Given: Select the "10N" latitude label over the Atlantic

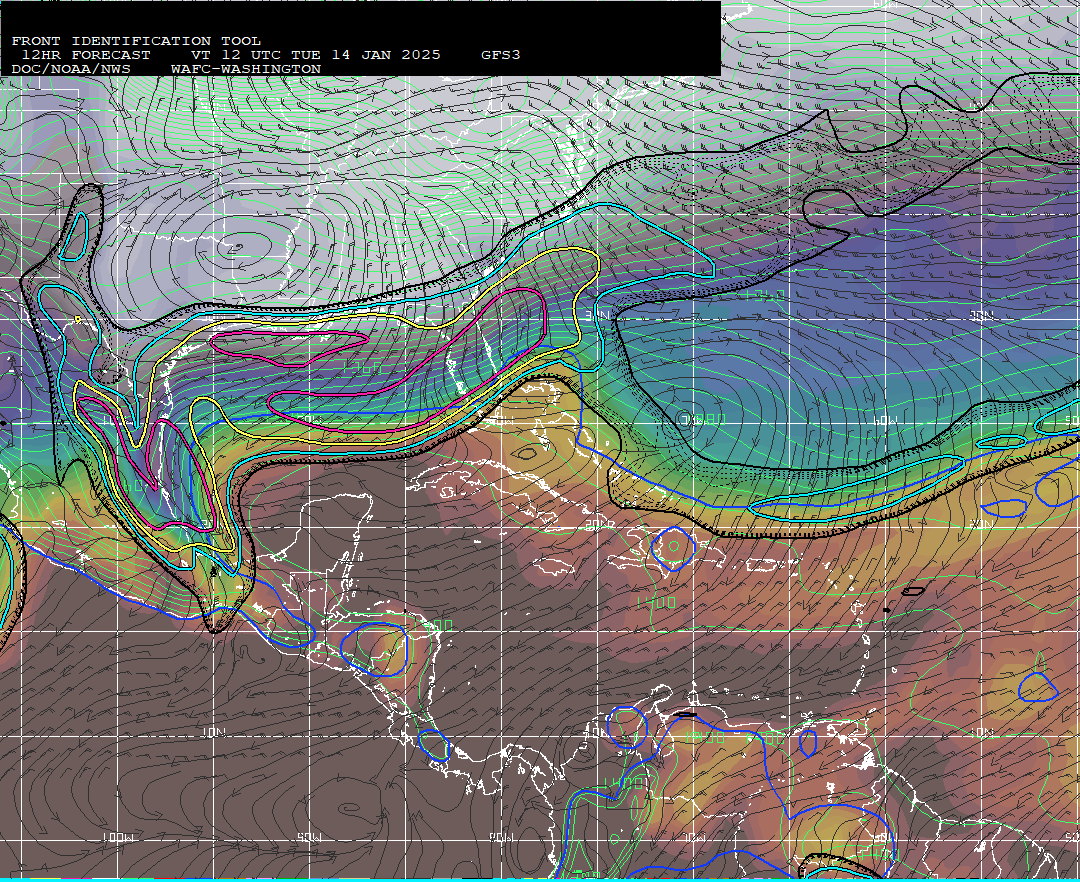Looking at the screenshot, I should tap(982, 731).
